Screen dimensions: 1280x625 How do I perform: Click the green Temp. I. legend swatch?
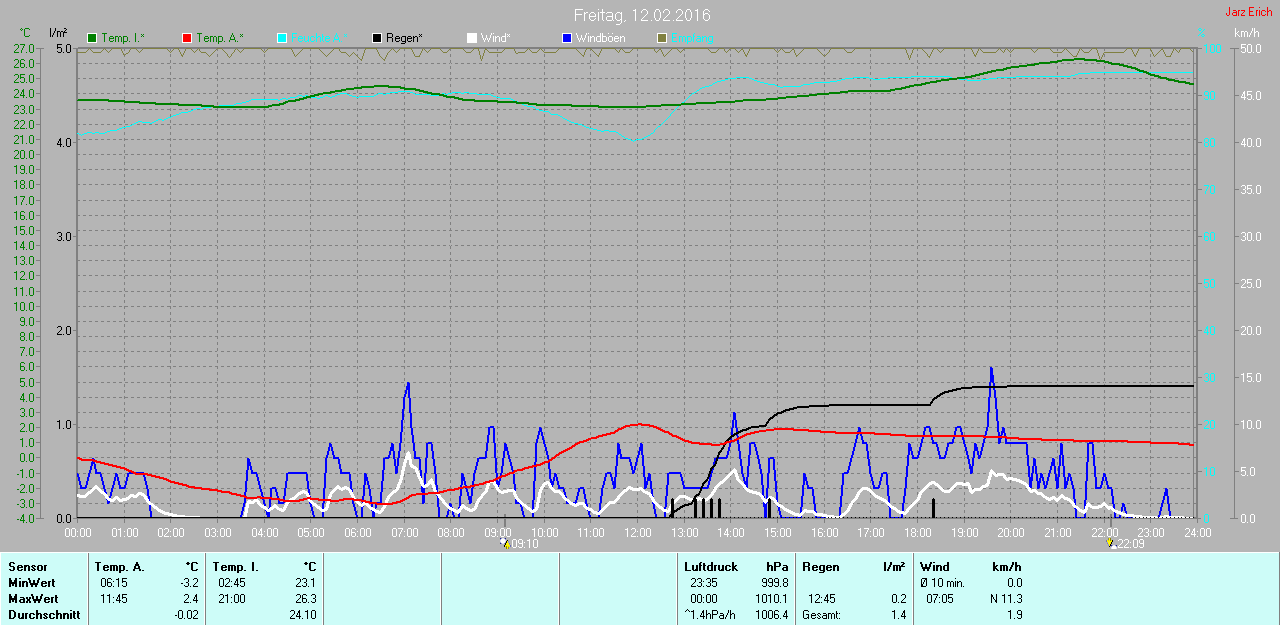click(93, 38)
